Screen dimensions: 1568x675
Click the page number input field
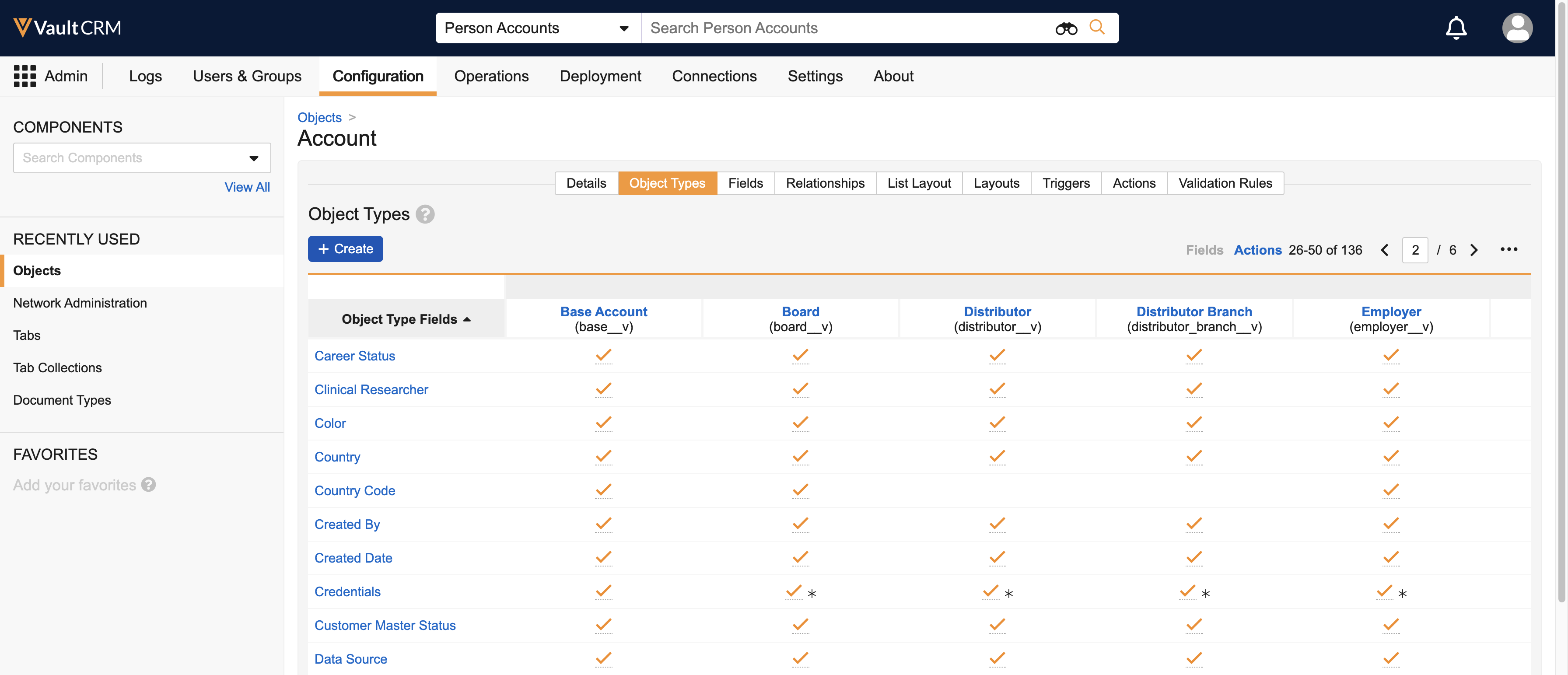(1414, 250)
